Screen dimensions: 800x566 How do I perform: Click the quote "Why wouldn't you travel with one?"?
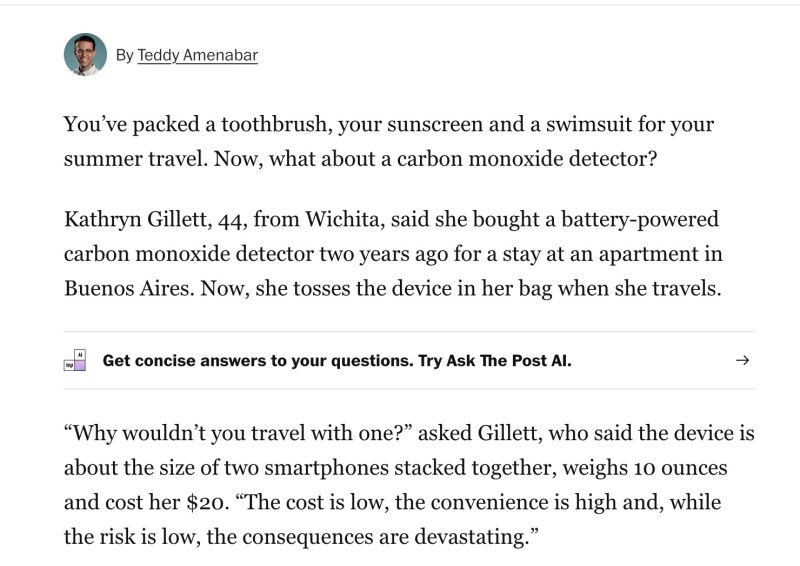(239, 433)
